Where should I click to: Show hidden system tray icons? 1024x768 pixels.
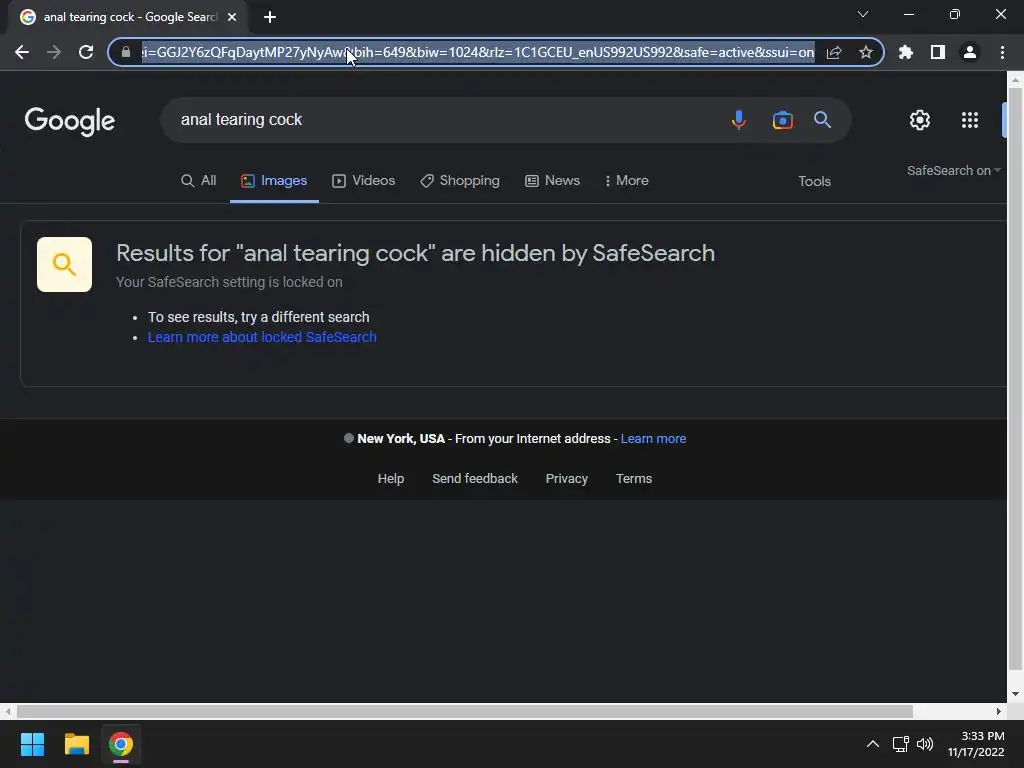pyautogui.click(x=872, y=744)
